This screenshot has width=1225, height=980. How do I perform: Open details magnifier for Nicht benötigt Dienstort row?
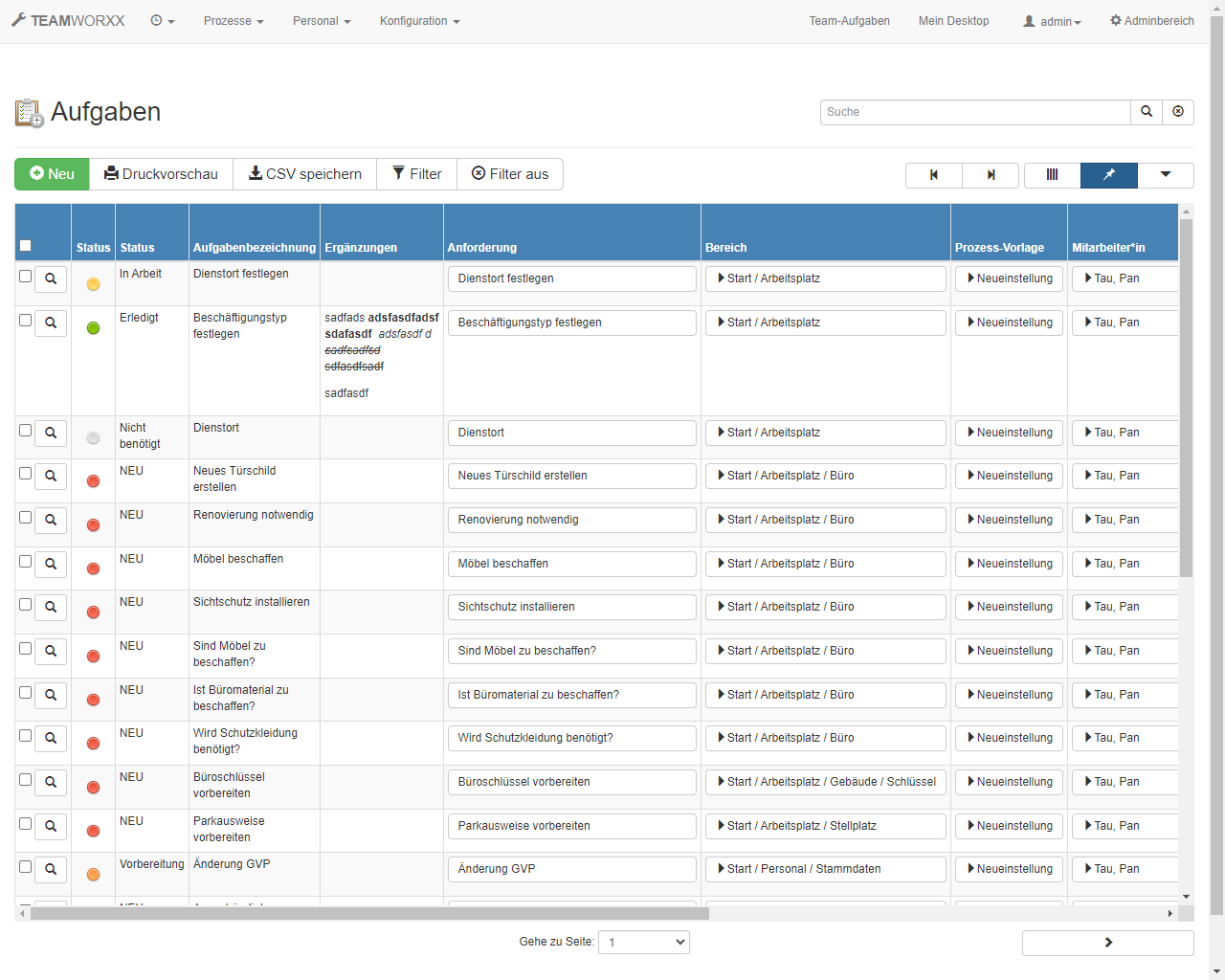coord(51,433)
